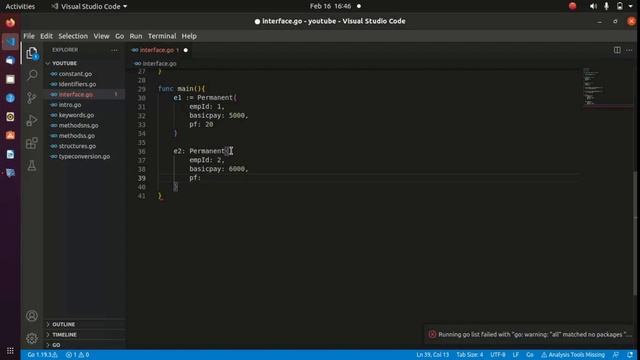Open editor More Actions ellipsis
Image resolution: width=640 pixels, height=360 pixels.
tap(629, 50)
